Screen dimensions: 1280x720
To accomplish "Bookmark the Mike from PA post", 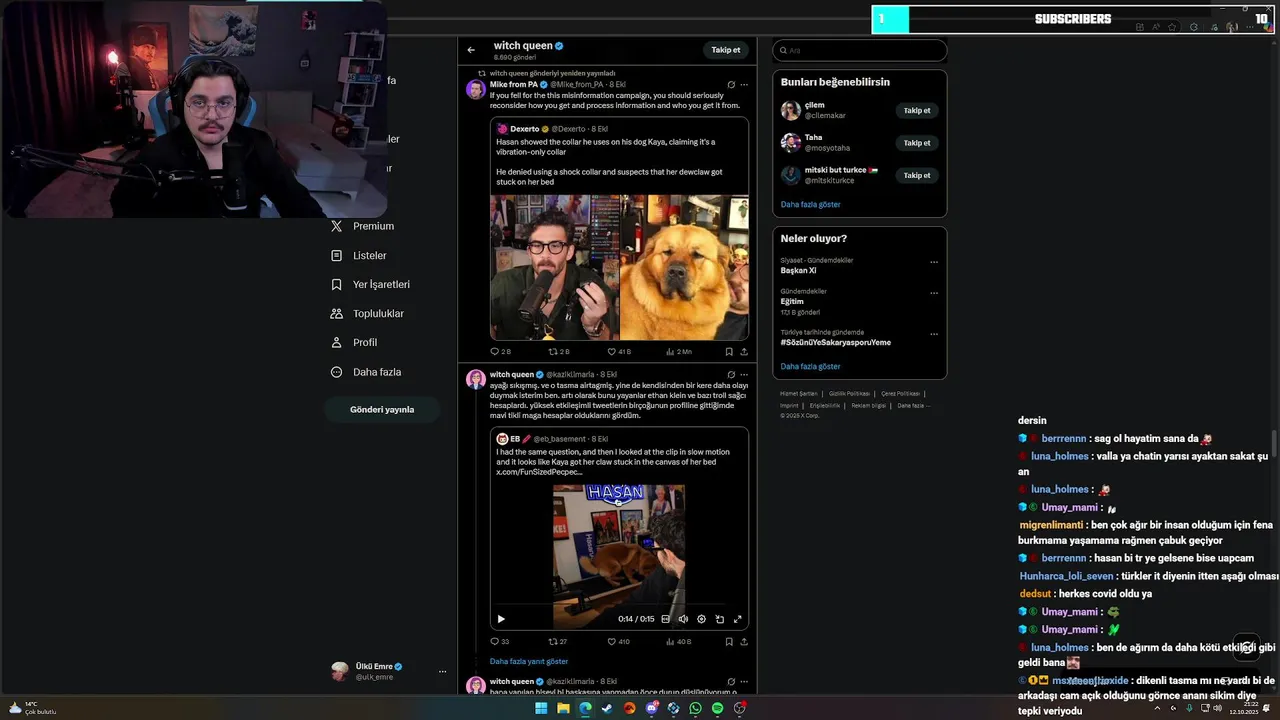I will (x=729, y=352).
